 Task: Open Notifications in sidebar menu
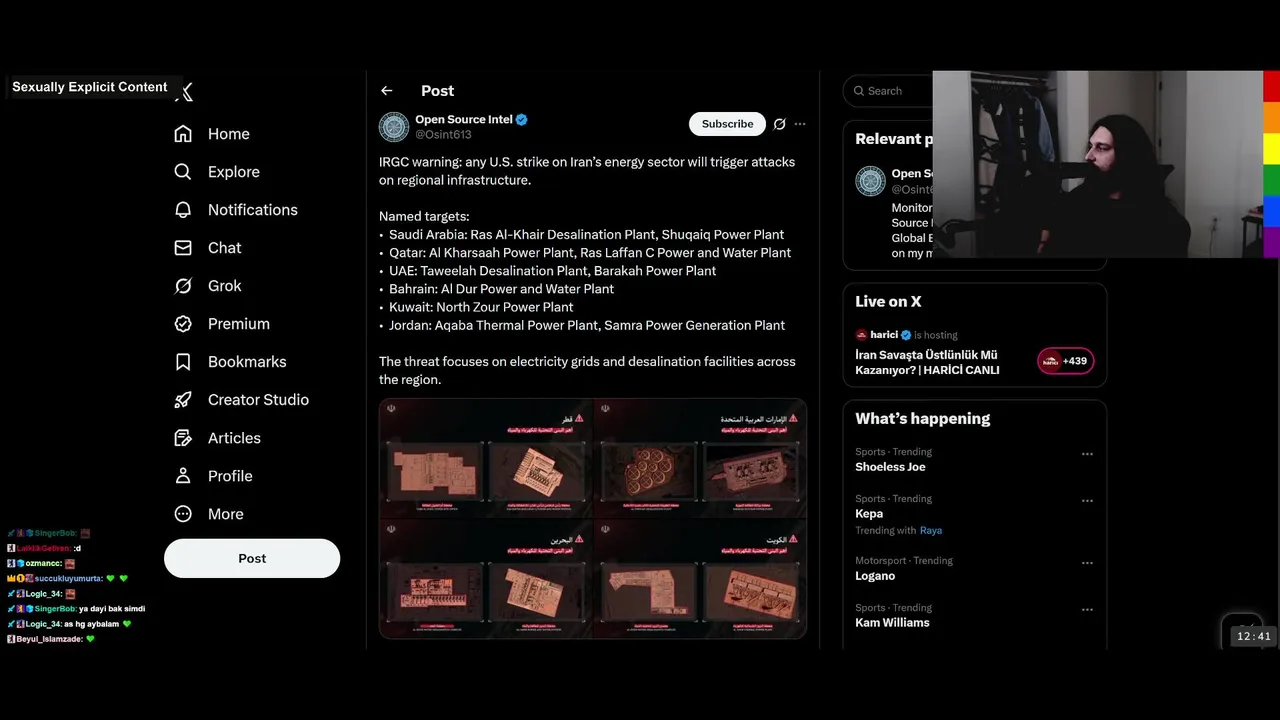click(253, 210)
